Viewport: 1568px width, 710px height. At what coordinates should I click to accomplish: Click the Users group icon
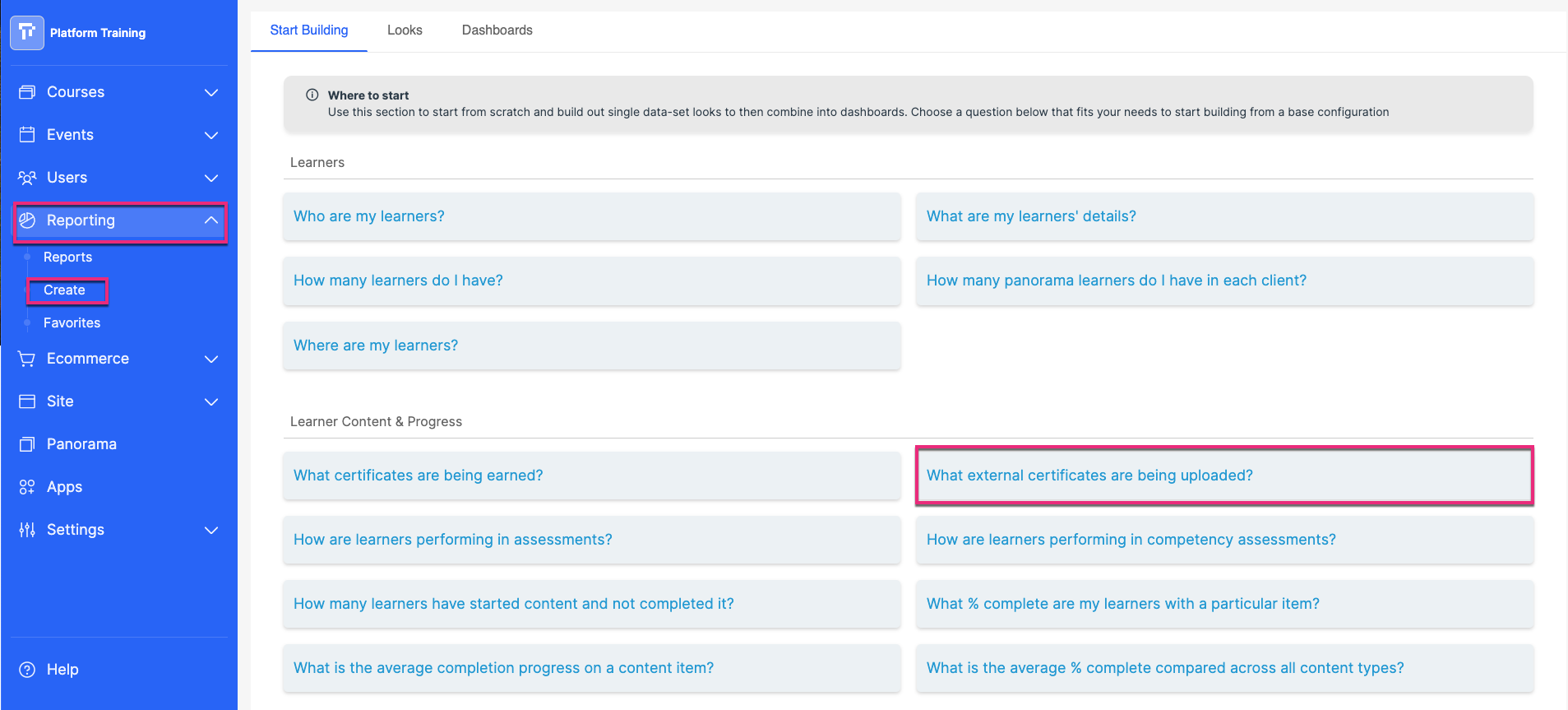27,178
